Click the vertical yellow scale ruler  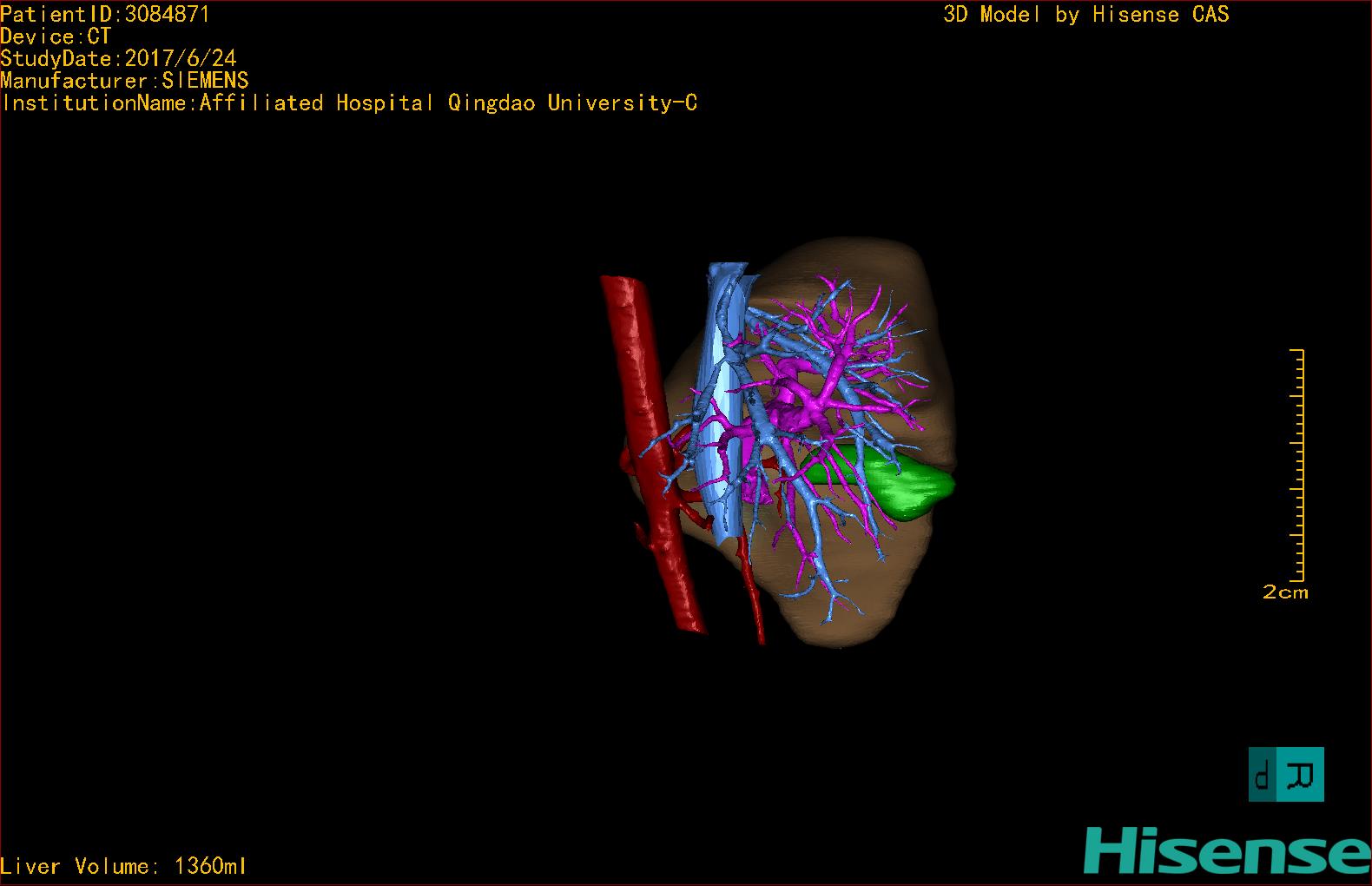point(1300,465)
